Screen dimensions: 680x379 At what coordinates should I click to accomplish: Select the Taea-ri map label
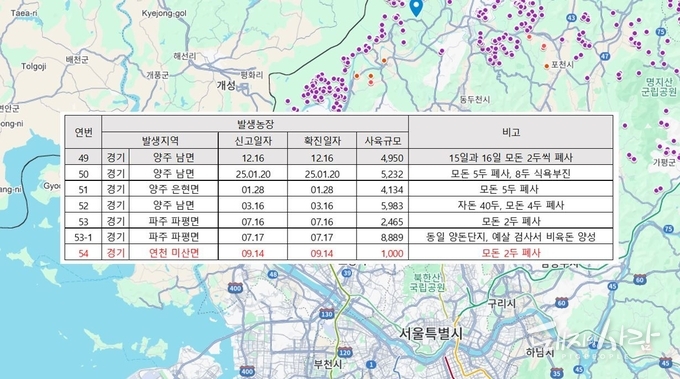[x=24, y=13]
